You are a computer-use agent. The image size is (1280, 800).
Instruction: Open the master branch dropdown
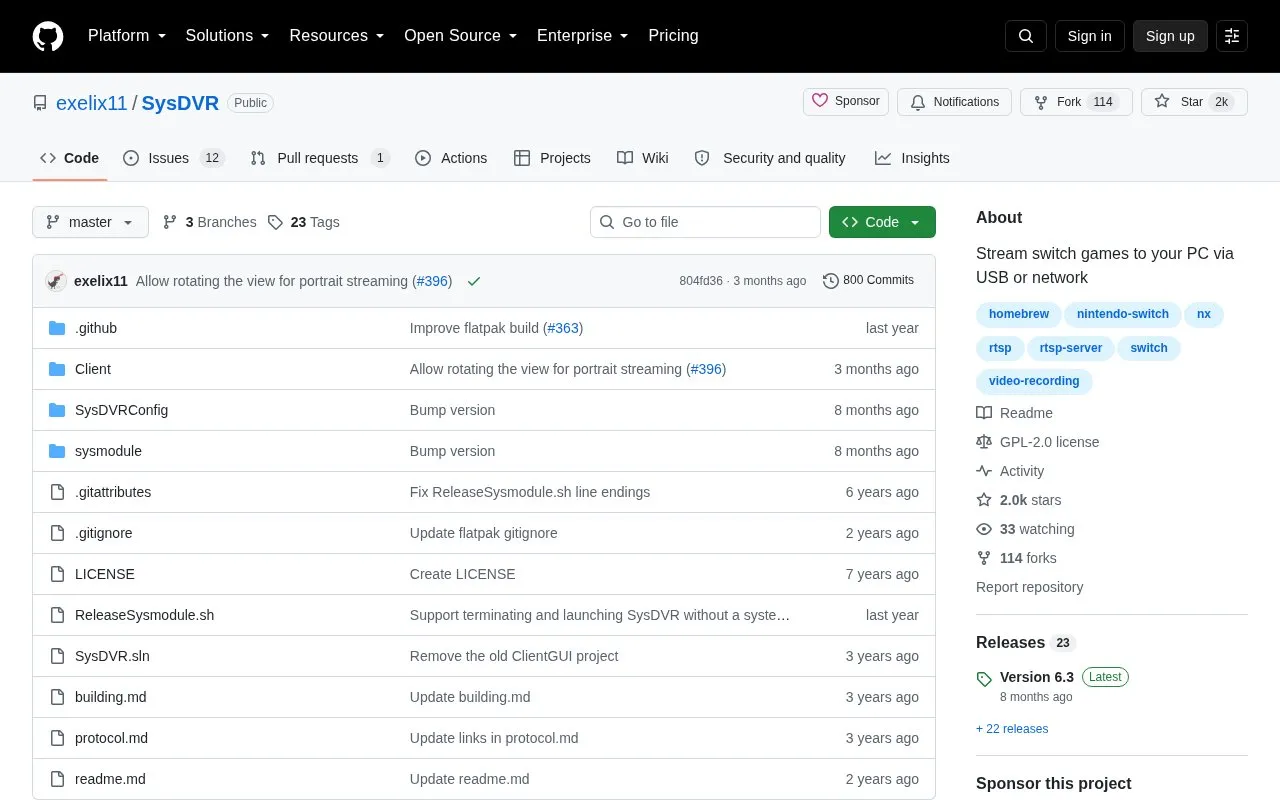pyautogui.click(x=90, y=222)
